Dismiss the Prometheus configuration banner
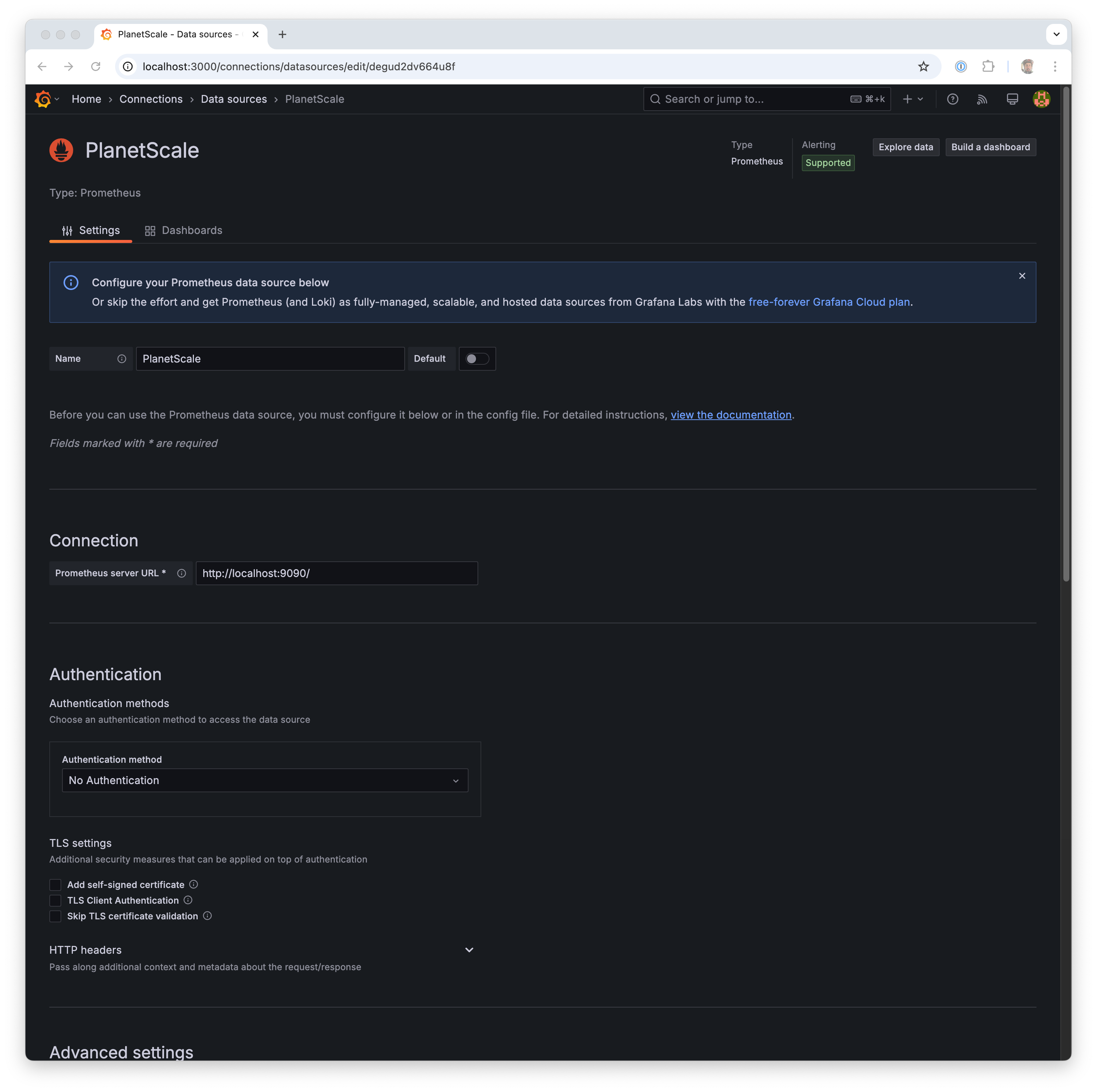The width and height of the screenshot is (1097, 1092). pos(1022,275)
